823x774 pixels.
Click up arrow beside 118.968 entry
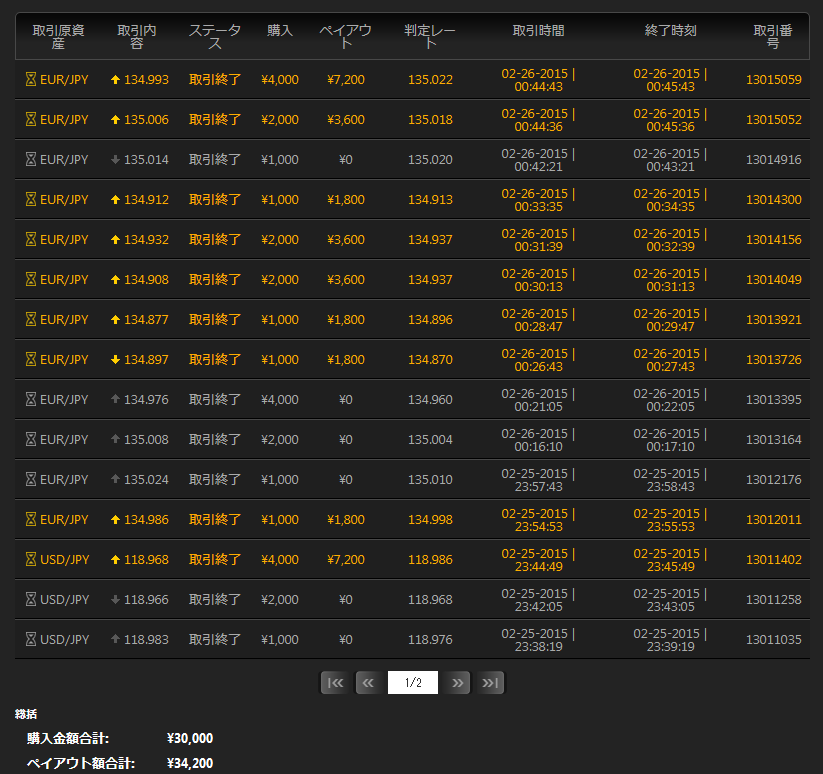pos(115,559)
